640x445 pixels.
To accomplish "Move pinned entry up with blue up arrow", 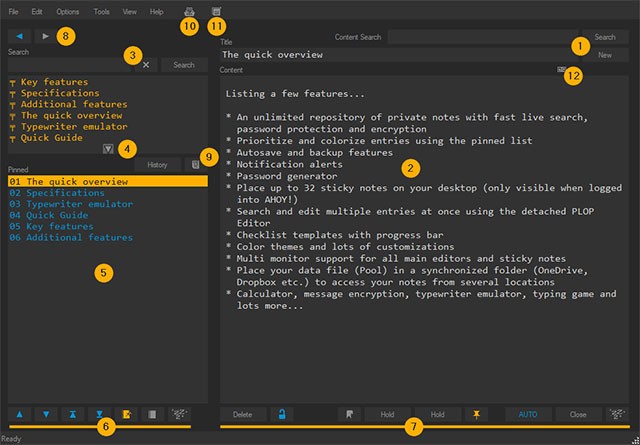I will [x=20, y=413].
